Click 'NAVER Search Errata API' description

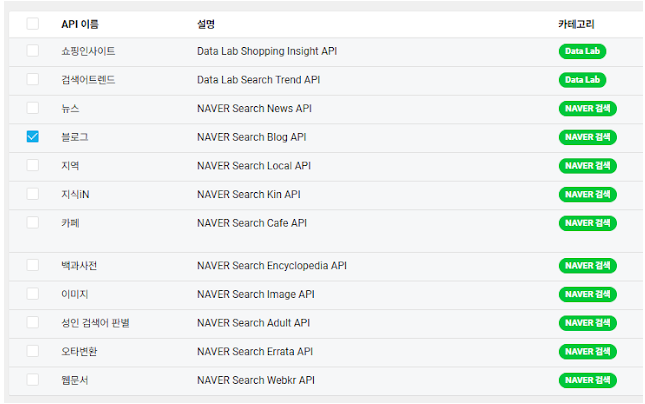[255, 351]
